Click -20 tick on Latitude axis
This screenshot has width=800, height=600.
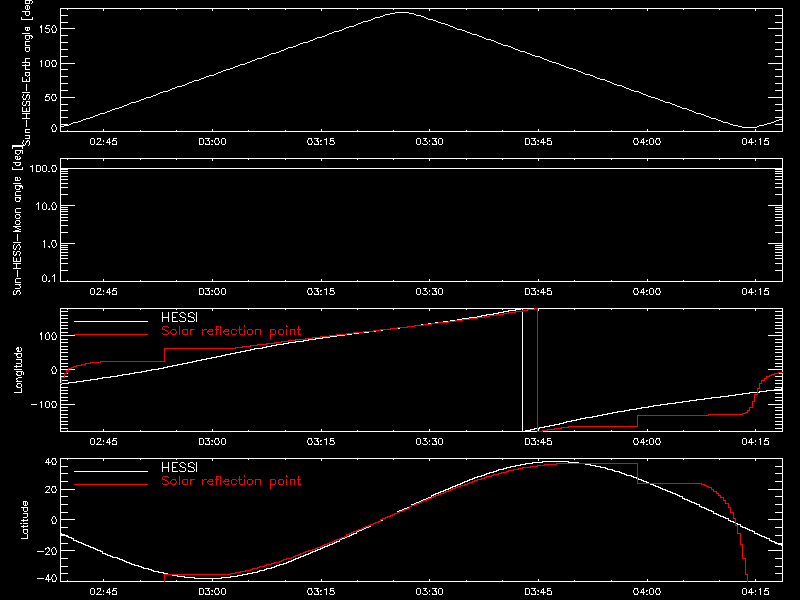click(x=47, y=551)
